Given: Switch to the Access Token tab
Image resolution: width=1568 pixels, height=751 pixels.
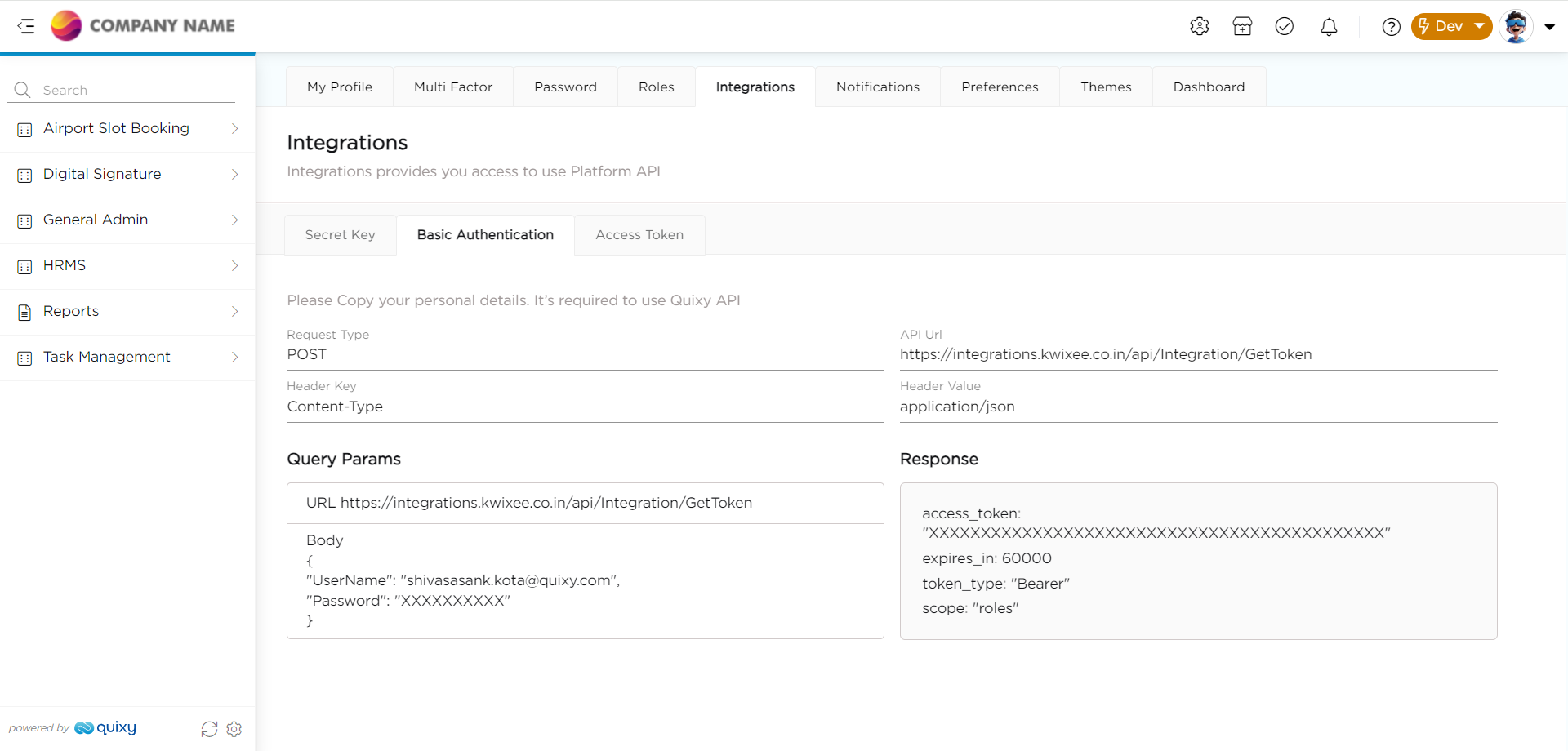Looking at the screenshot, I should [639, 235].
